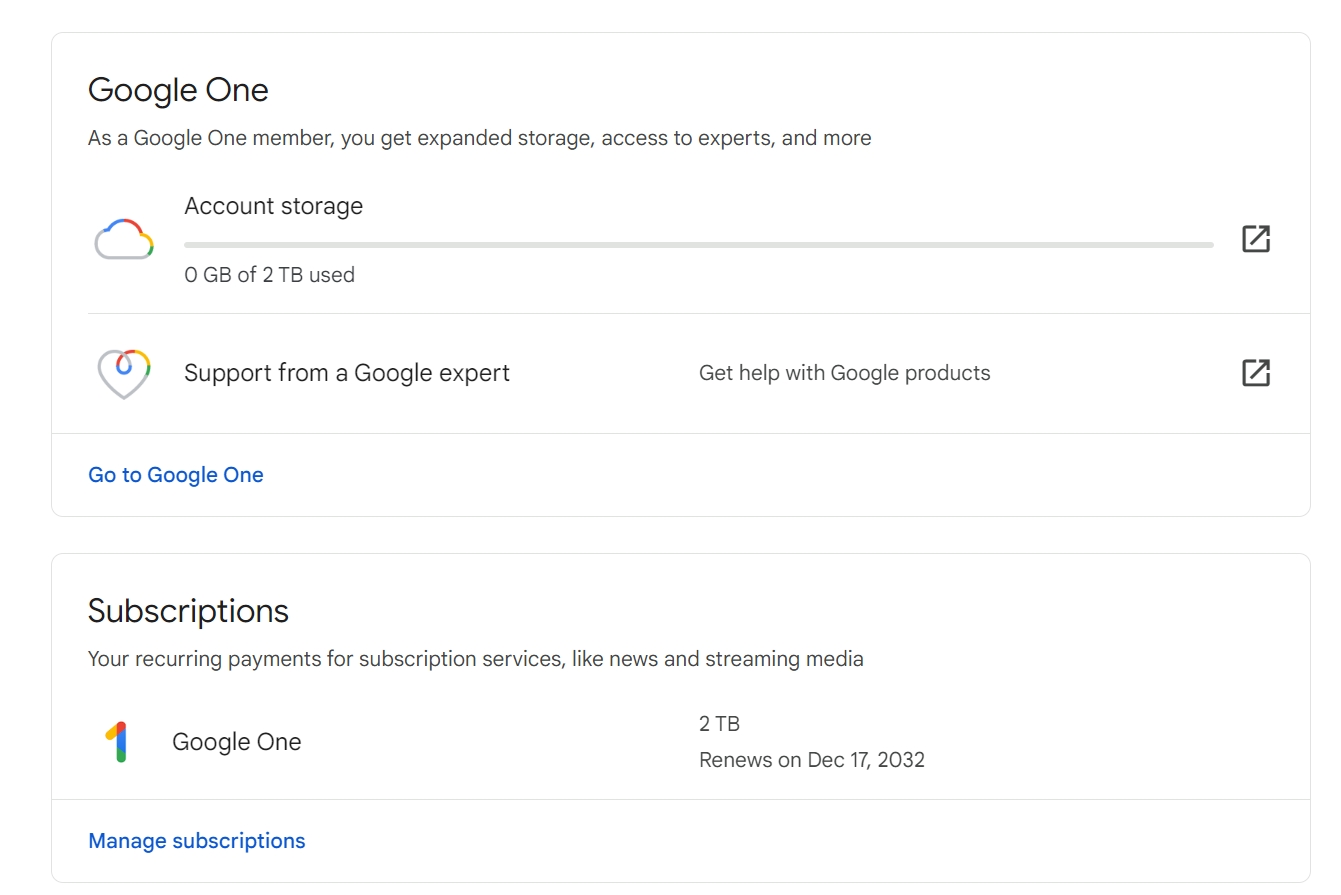Screen dimensions: 1341x895
Task: Open Account storage external link icon
Action: (1255, 239)
